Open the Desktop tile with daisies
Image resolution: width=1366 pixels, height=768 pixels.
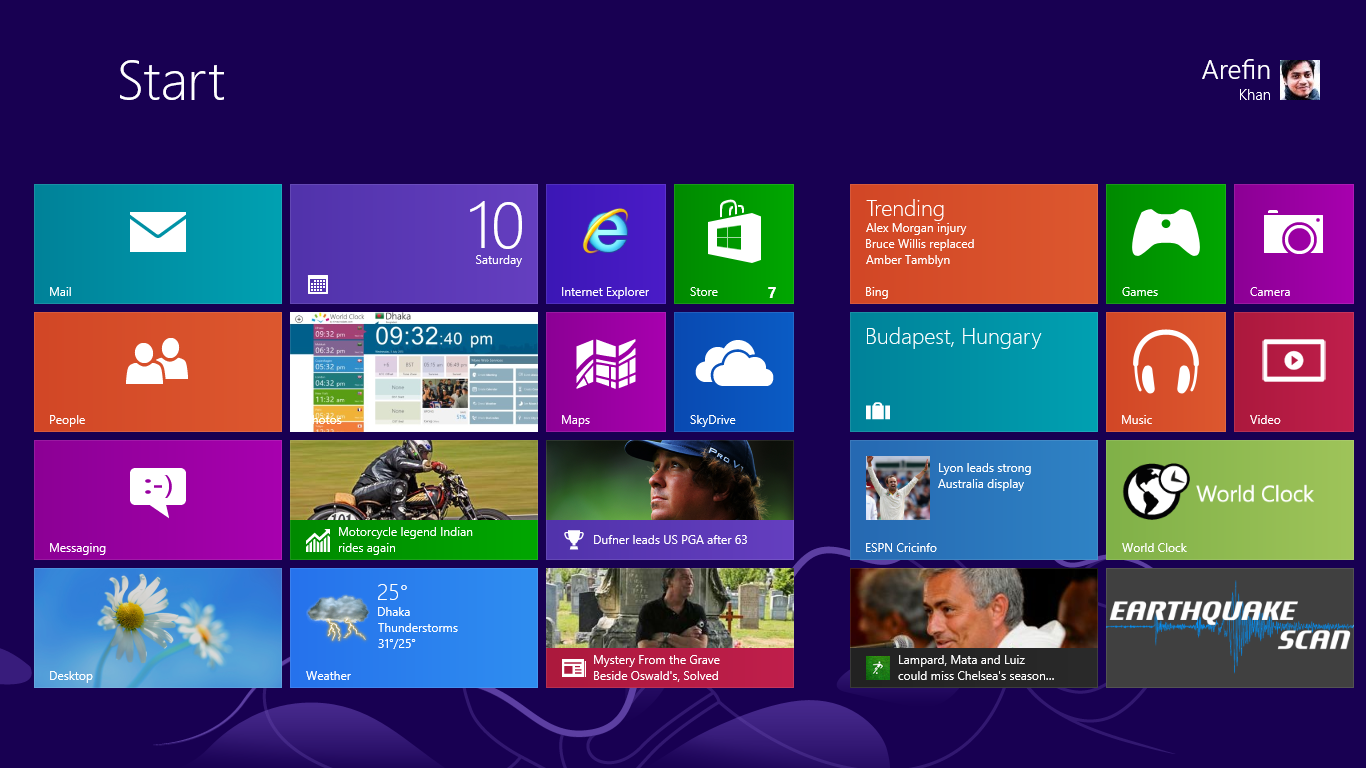(x=158, y=628)
